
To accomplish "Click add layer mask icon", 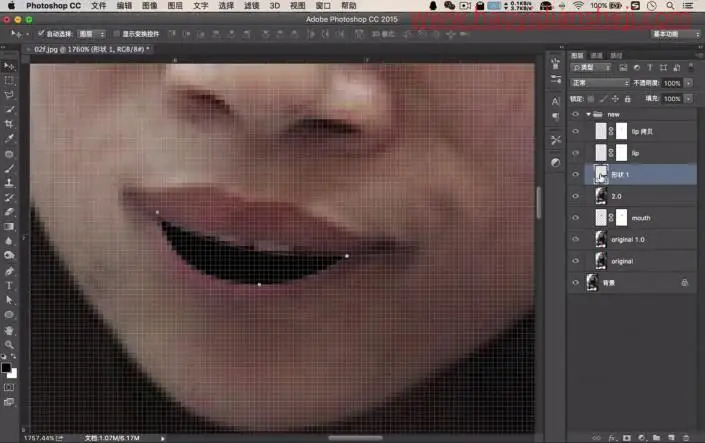I will (627, 438).
